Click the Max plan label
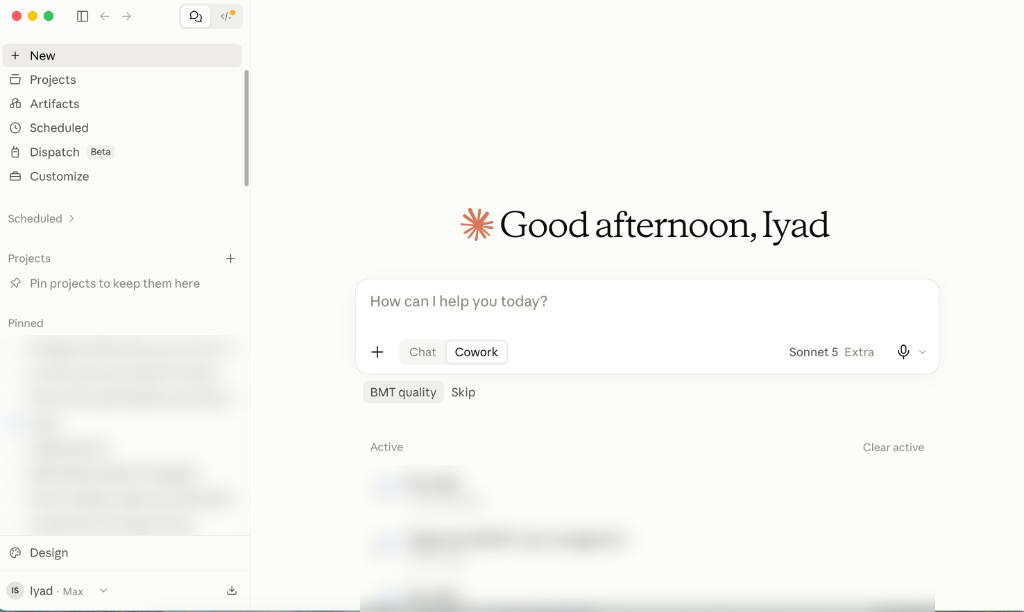 pos(73,592)
